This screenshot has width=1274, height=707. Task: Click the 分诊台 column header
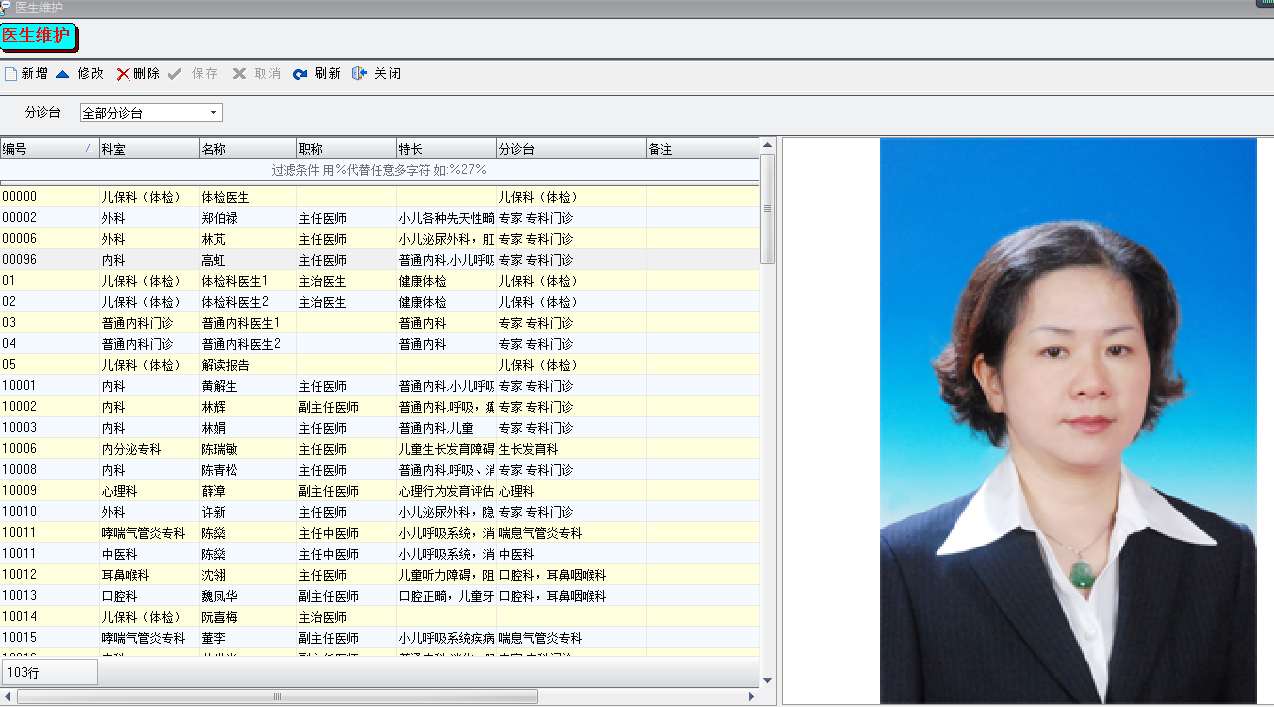(570, 149)
